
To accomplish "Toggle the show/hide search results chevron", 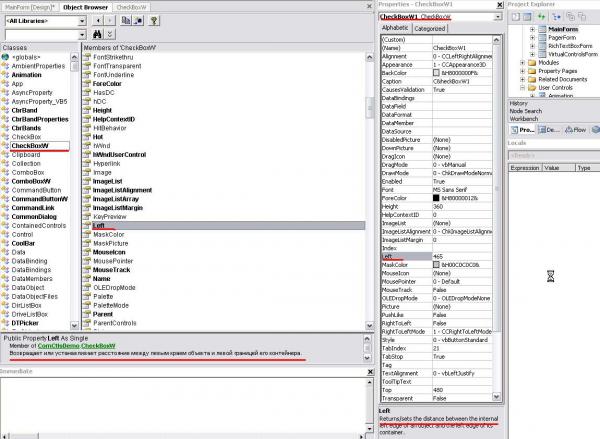I will (109, 34).
